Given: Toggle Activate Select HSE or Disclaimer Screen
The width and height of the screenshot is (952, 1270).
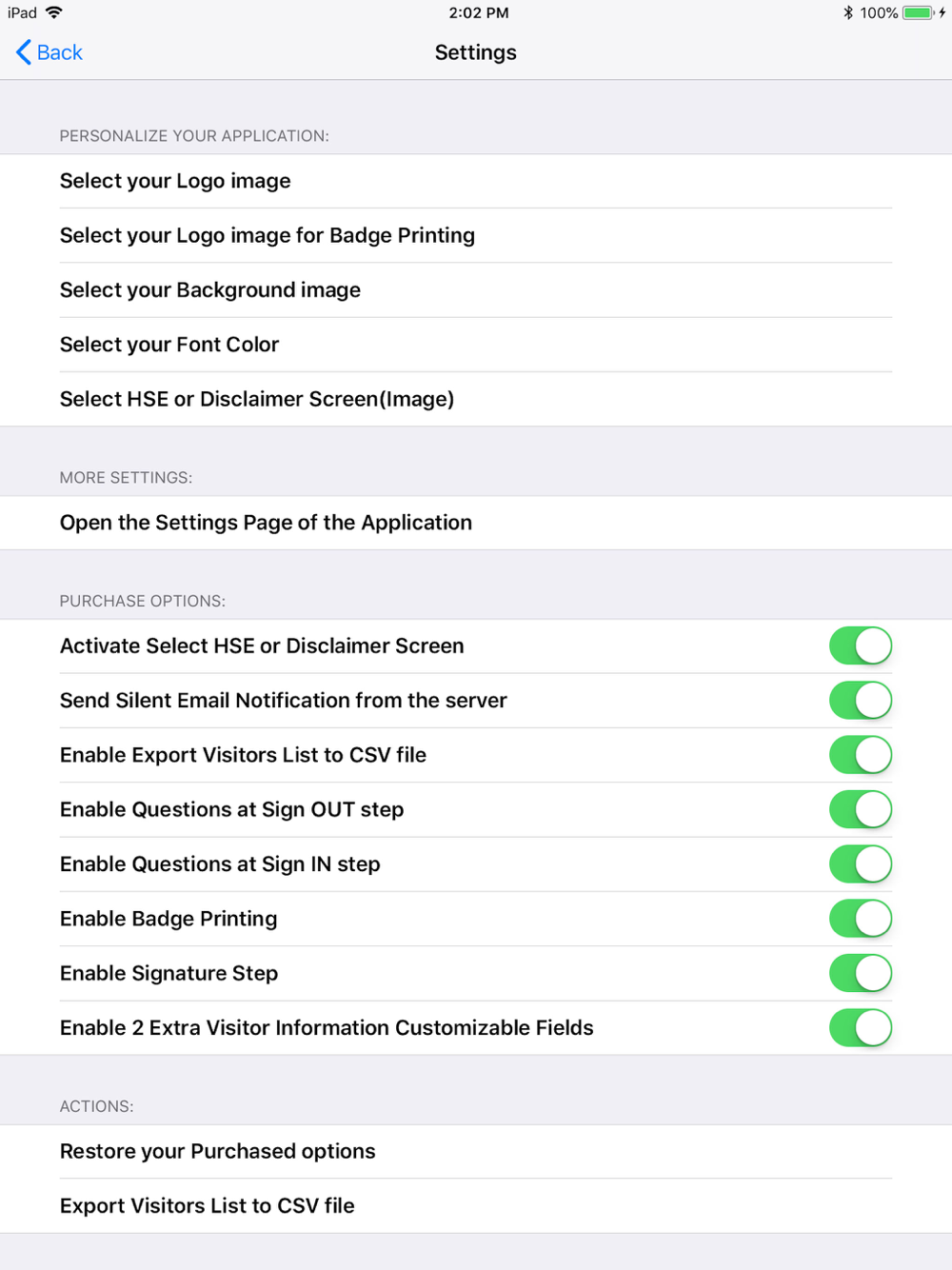Looking at the screenshot, I should click(x=861, y=645).
